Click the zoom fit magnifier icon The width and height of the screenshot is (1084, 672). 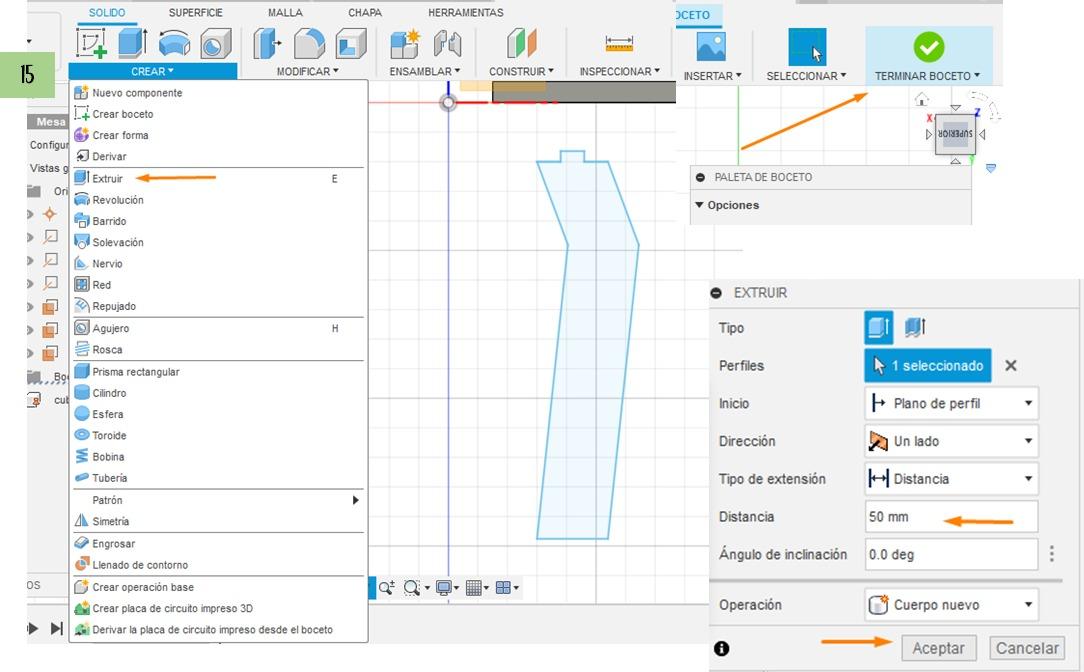point(412,588)
